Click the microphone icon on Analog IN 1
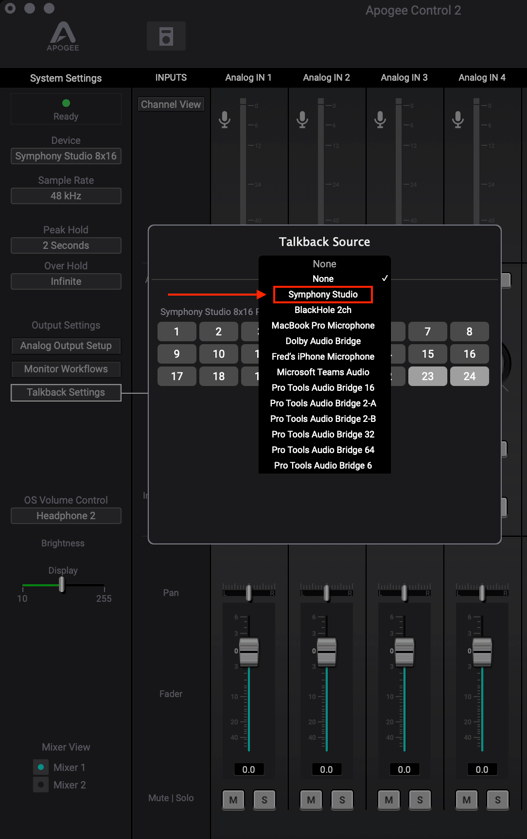 point(225,119)
